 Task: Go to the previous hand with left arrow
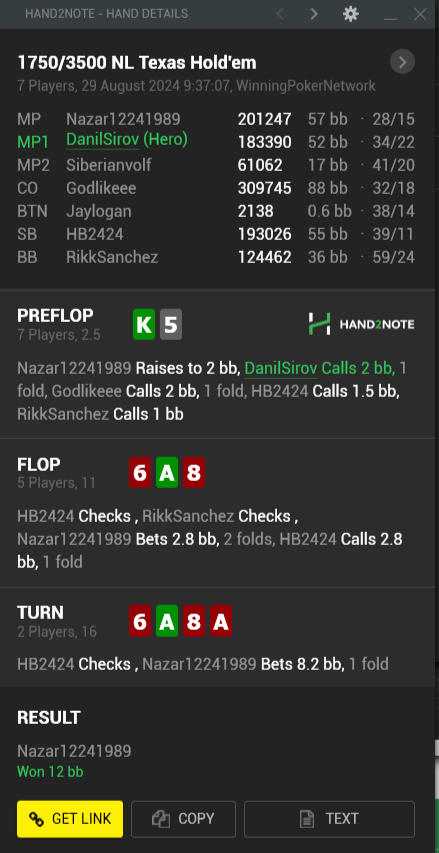click(x=280, y=14)
